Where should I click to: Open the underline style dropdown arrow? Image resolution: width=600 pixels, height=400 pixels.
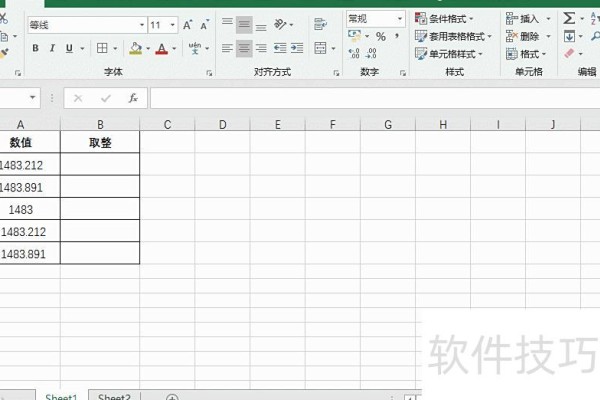82,49
